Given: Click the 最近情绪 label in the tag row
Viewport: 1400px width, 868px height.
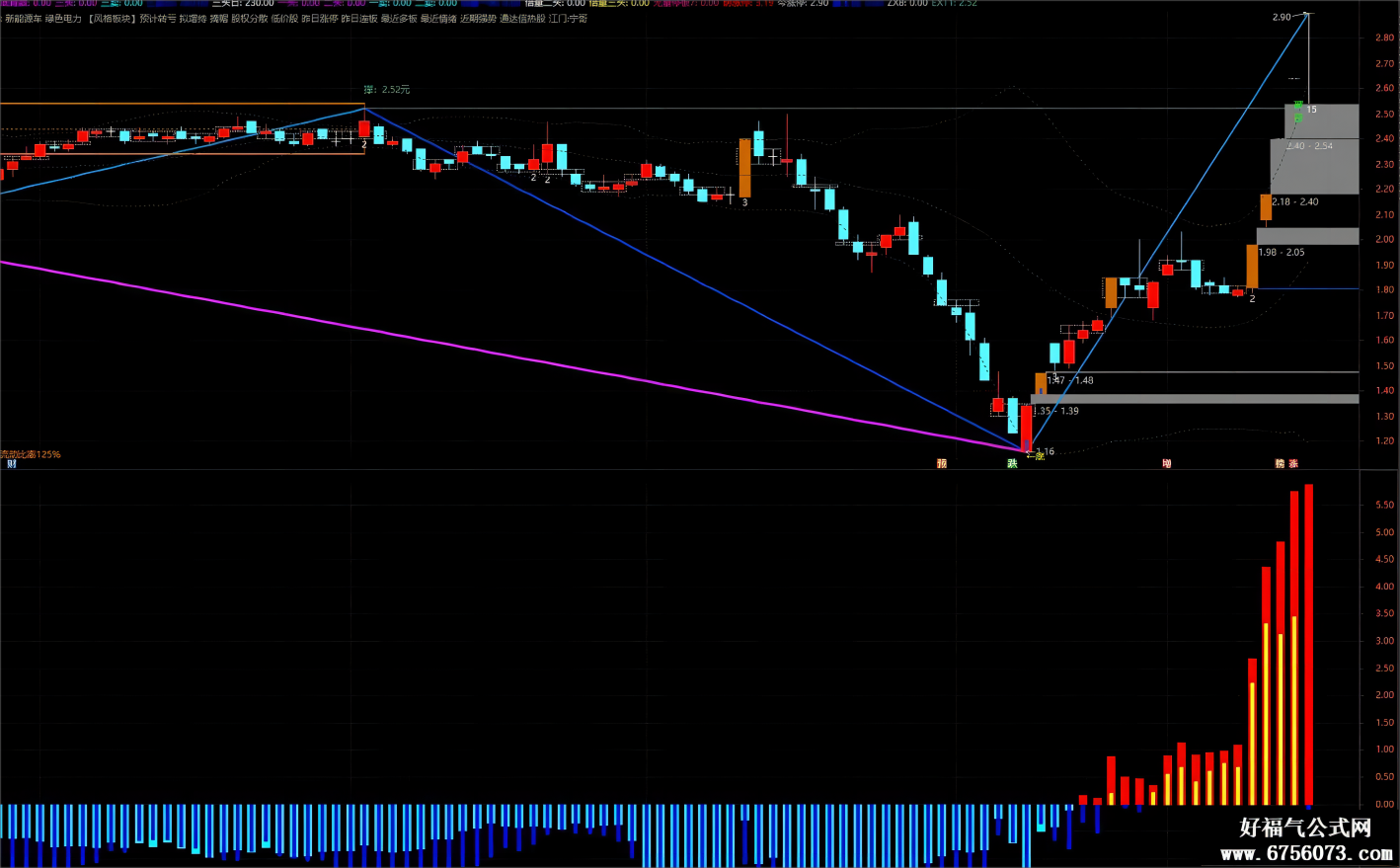Looking at the screenshot, I should click(x=438, y=19).
